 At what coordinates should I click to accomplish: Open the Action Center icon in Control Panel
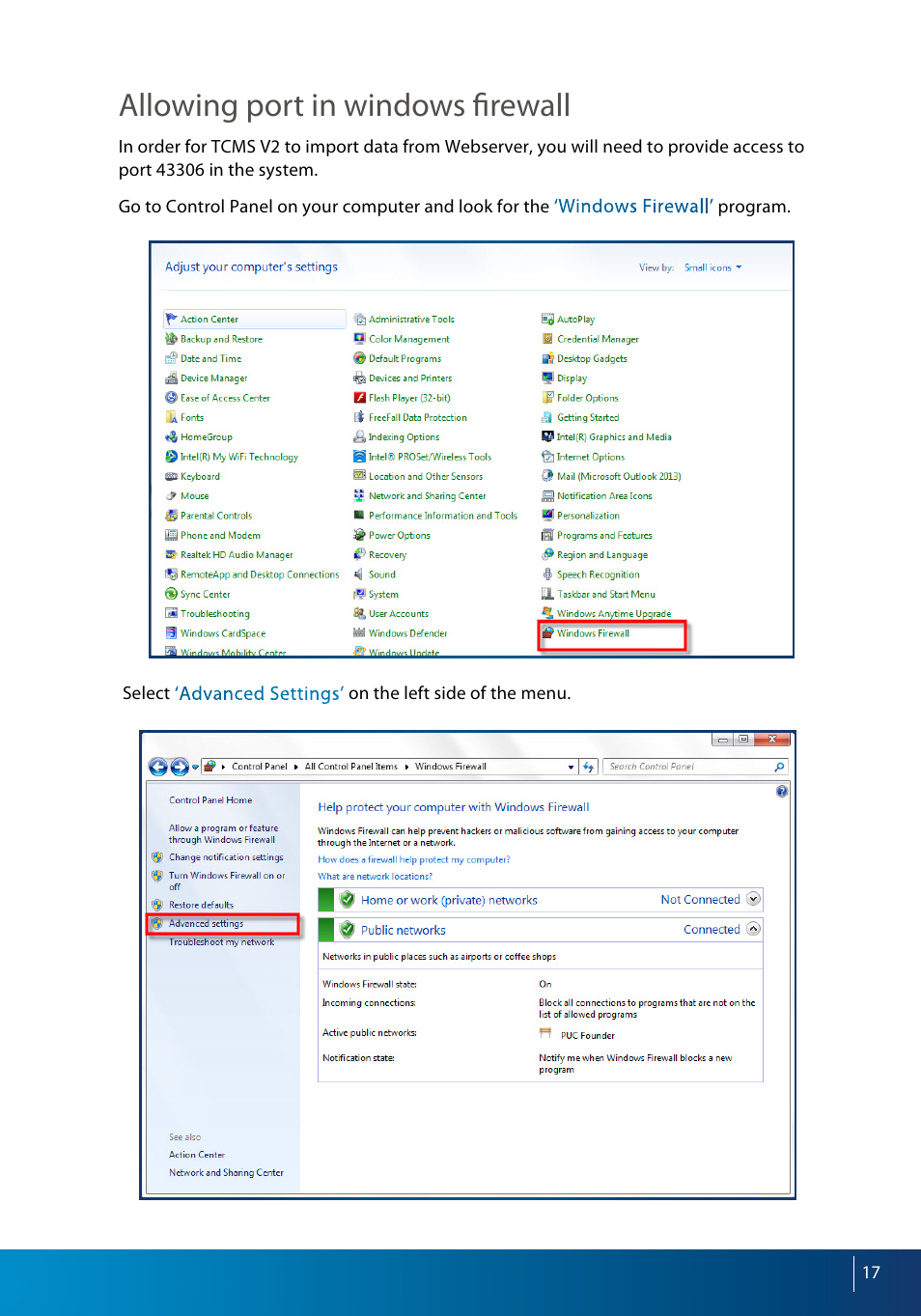(x=171, y=319)
